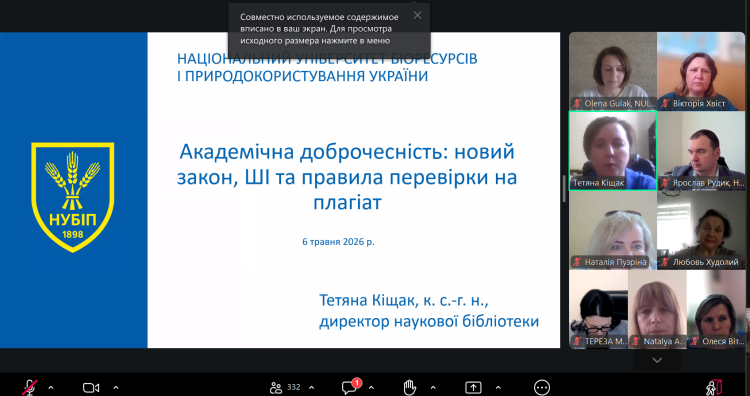The height and width of the screenshot is (396, 750).
Task: Select Тетяна Кіщак video tile
Action: click(x=613, y=151)
